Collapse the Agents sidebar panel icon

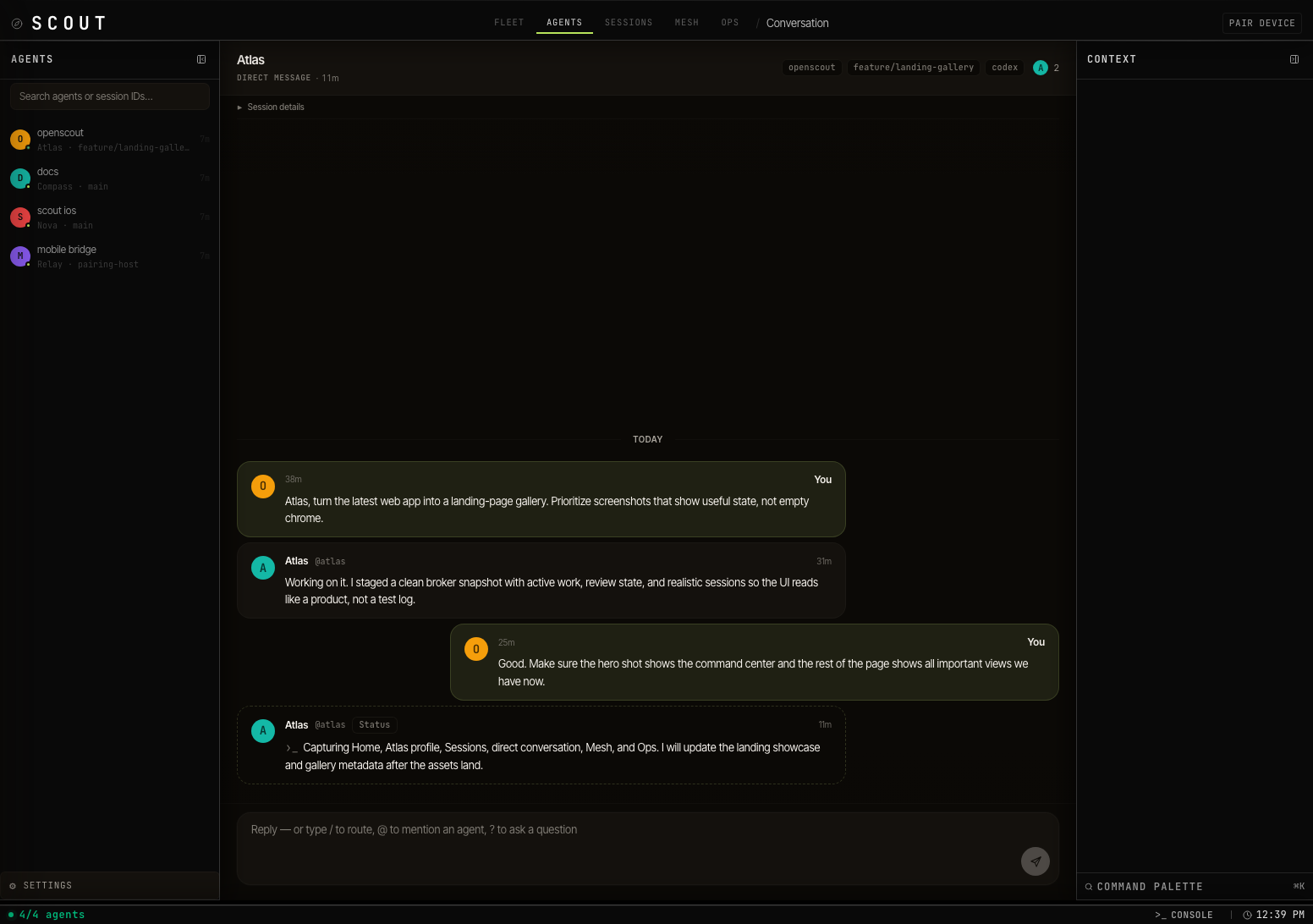point(201,59)
